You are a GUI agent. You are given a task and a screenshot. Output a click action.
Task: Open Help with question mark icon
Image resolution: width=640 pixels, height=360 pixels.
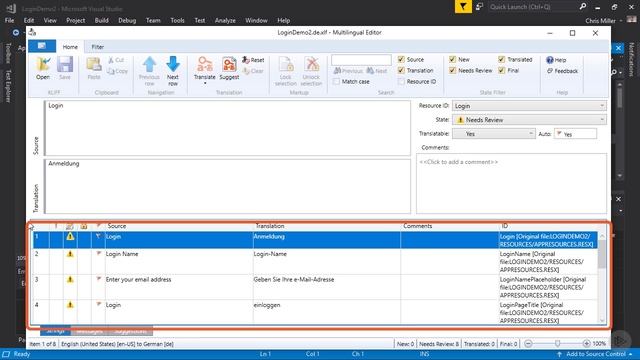pos(550,60)
